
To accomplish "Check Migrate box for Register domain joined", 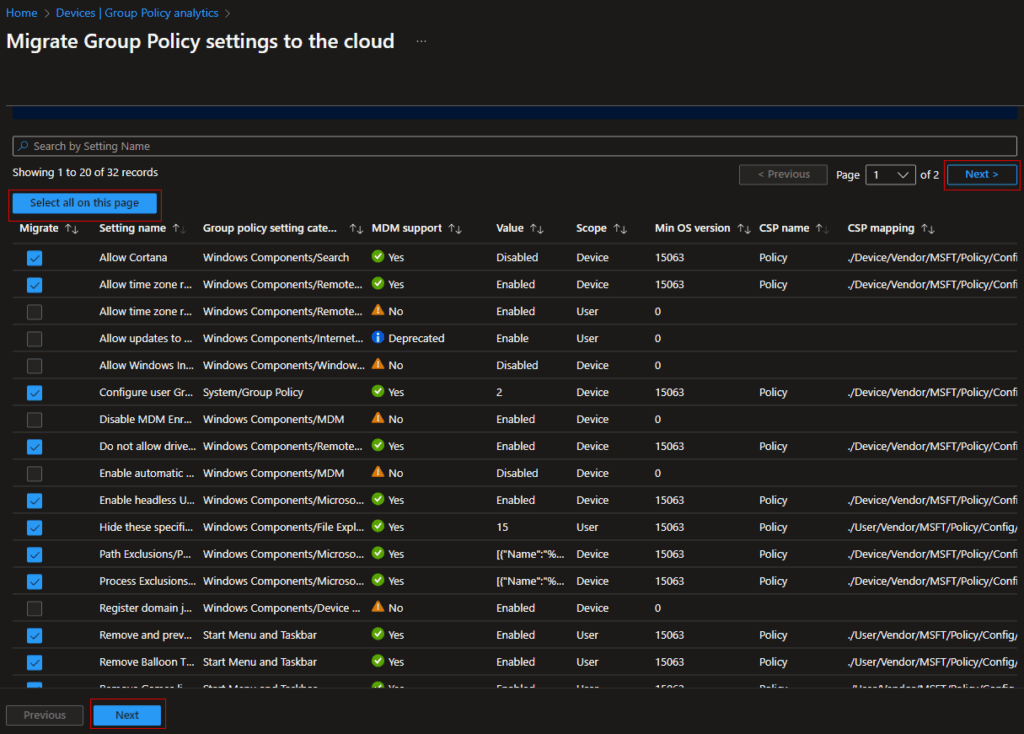I will pos(35,608).
